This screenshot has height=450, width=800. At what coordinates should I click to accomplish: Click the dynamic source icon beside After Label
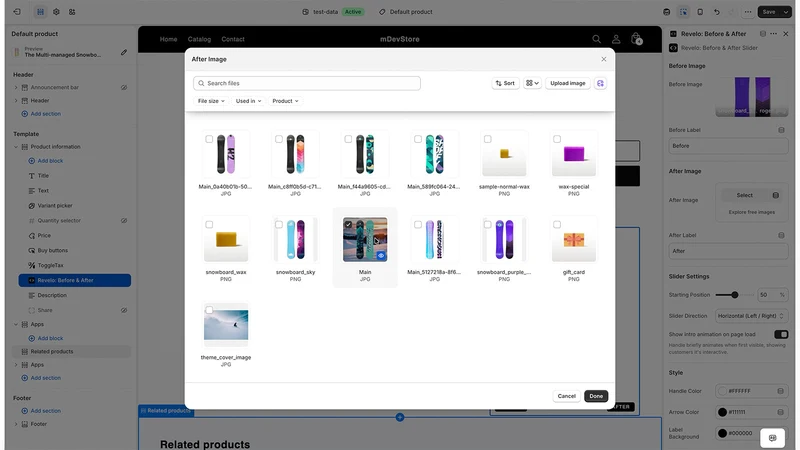781,235
